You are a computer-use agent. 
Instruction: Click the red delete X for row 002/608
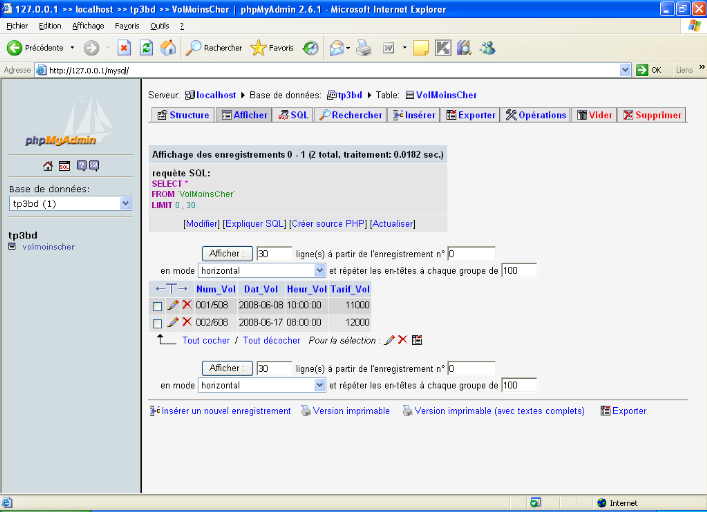click(x=187, y=323)
